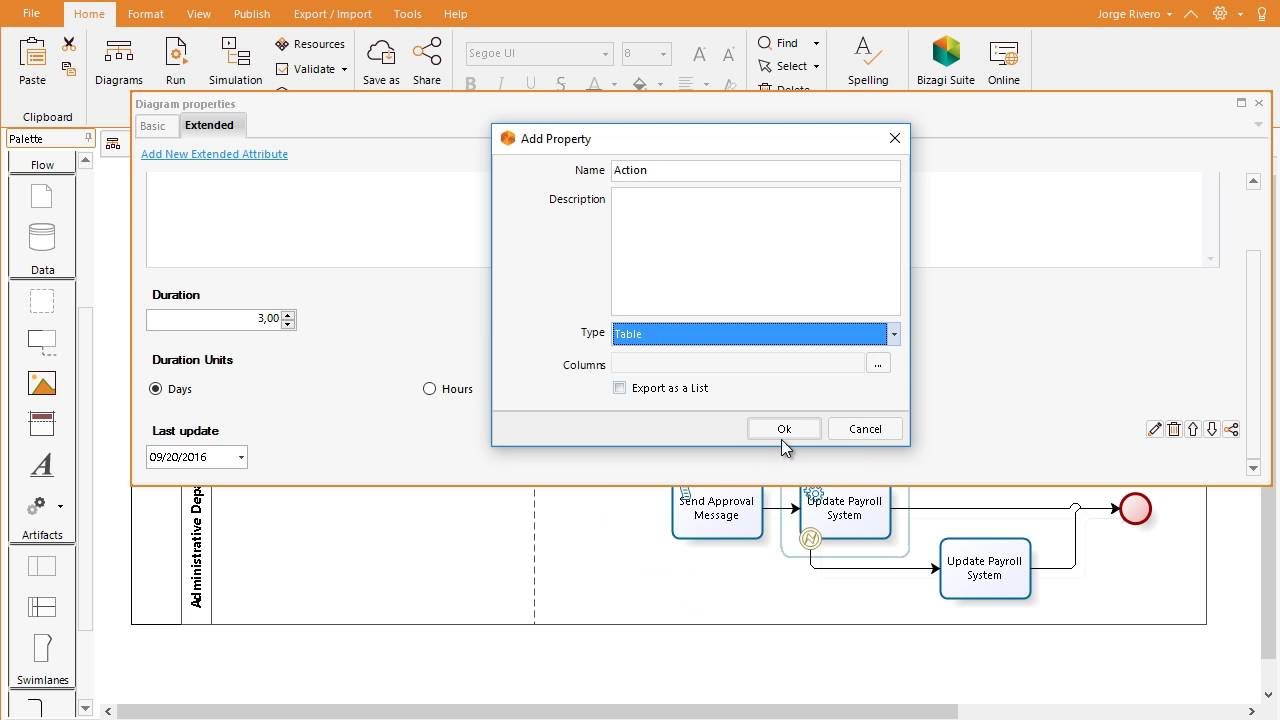This screenshot has width=1280, height=720.
Task: Cancel the Add Property dialog
Action: 865,429
